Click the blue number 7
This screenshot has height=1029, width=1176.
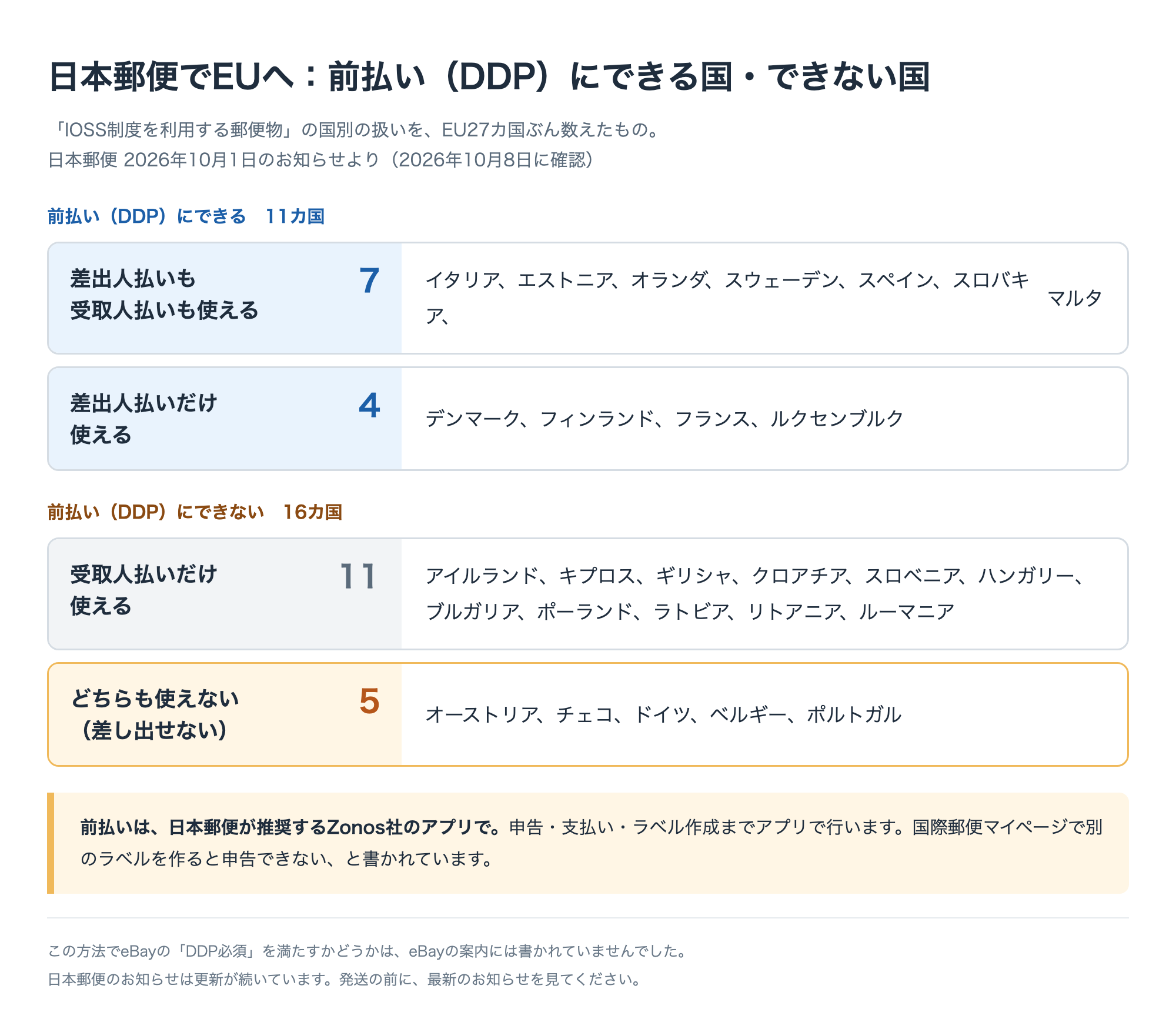click(x=369, y=280)
